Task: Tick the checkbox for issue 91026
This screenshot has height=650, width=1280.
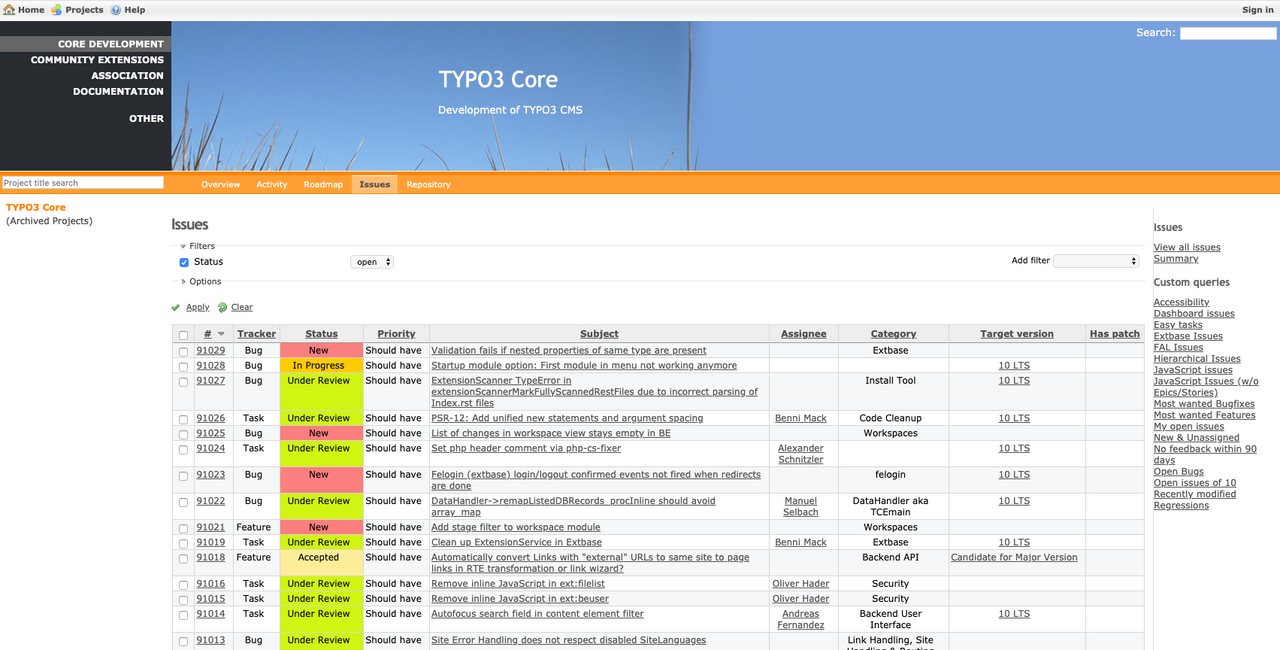Action: pyautogui.click(x=182, y=419)
